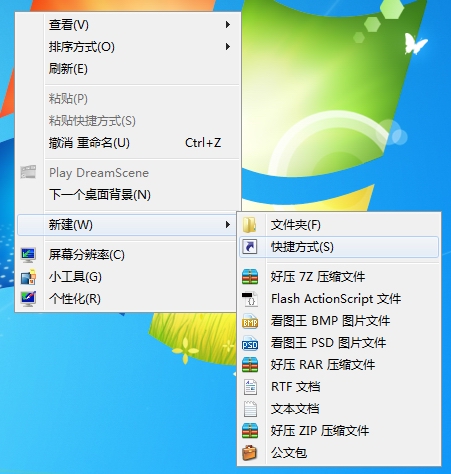Open the 新建(W) menu entry
This screenshot has height=474, width=451.
[x=127, y=225]
